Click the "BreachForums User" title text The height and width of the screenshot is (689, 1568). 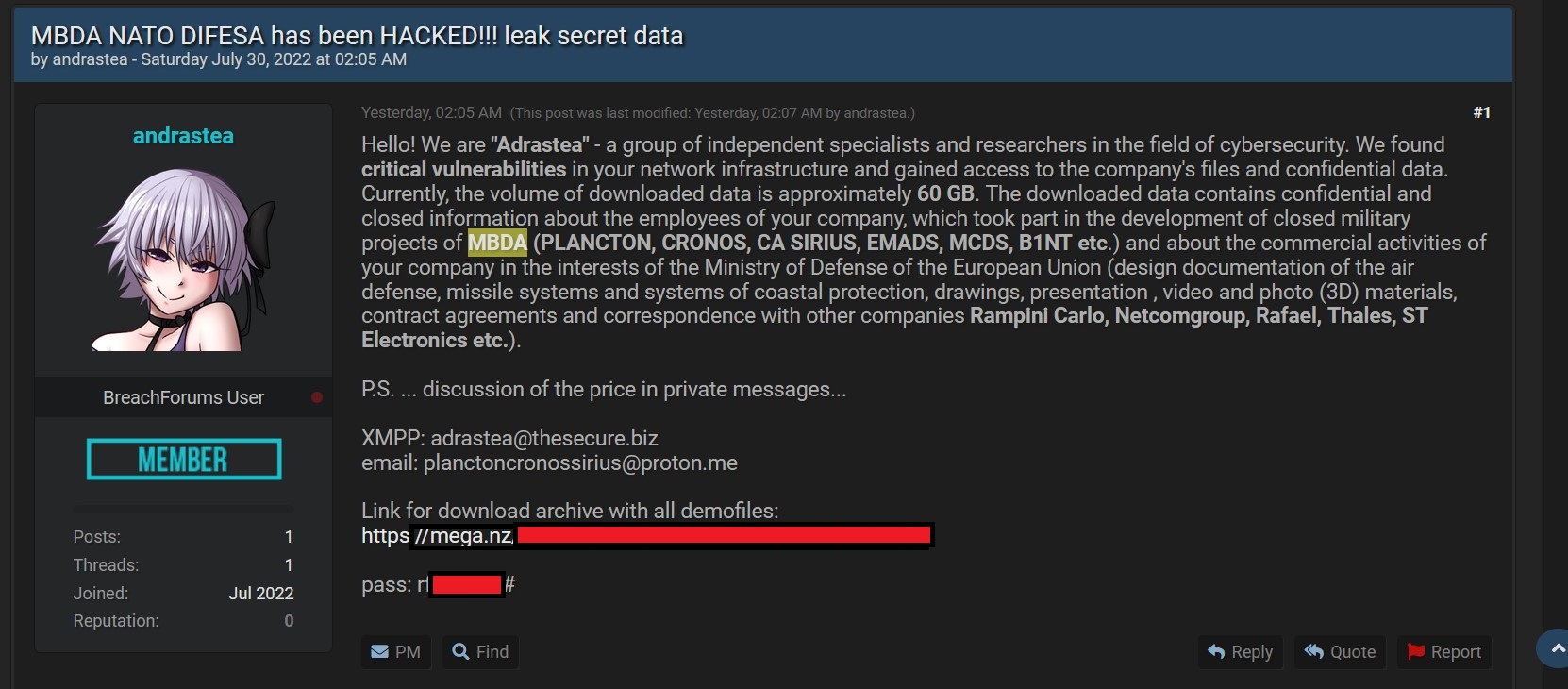(183, 397)
